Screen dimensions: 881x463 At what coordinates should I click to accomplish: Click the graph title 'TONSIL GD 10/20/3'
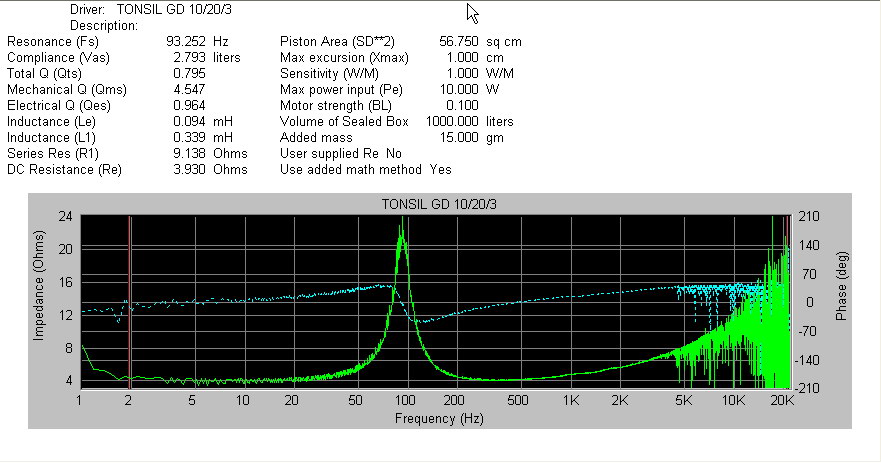439,205
